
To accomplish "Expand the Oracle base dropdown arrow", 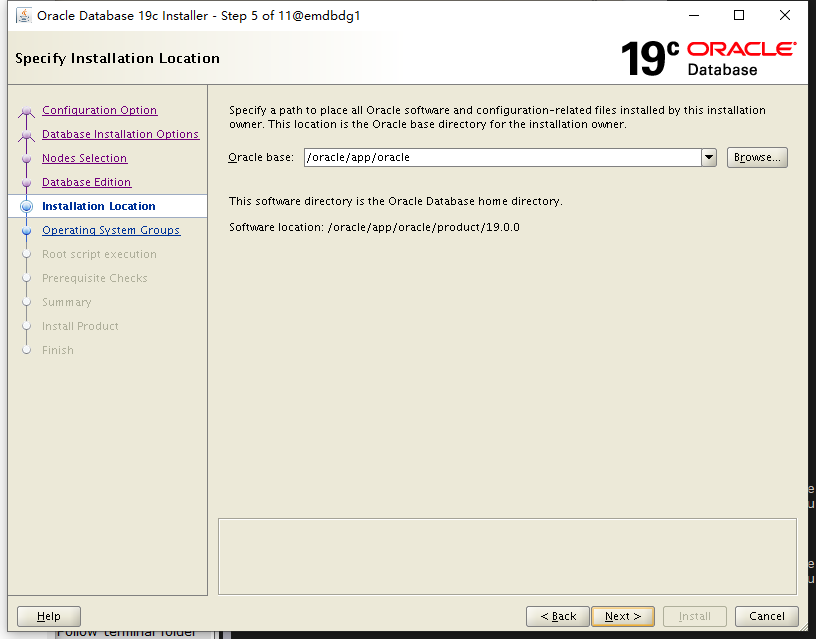I will (709, 157).
